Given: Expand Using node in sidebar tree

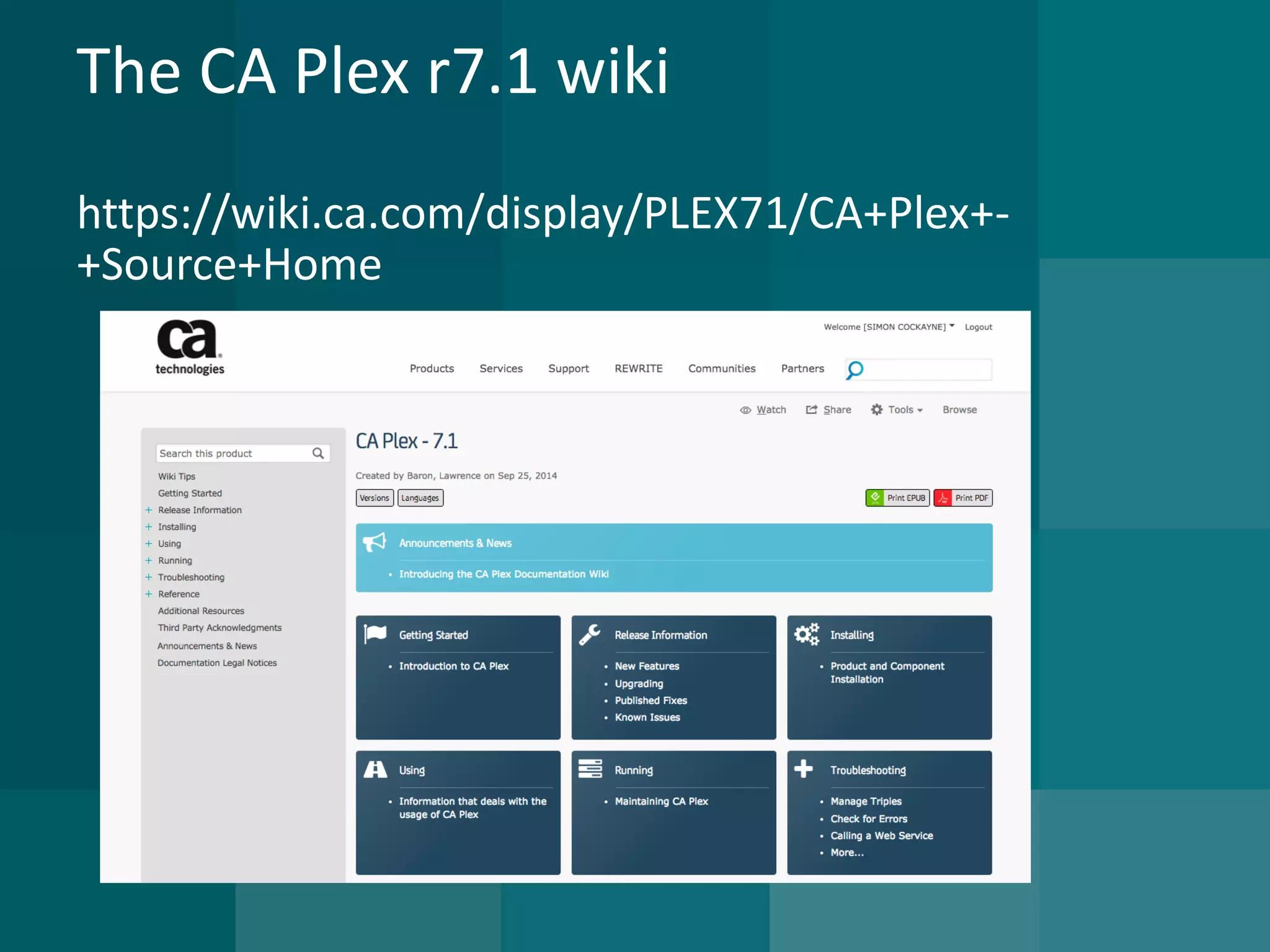Looking at the screenshot, I should (149, 544).
